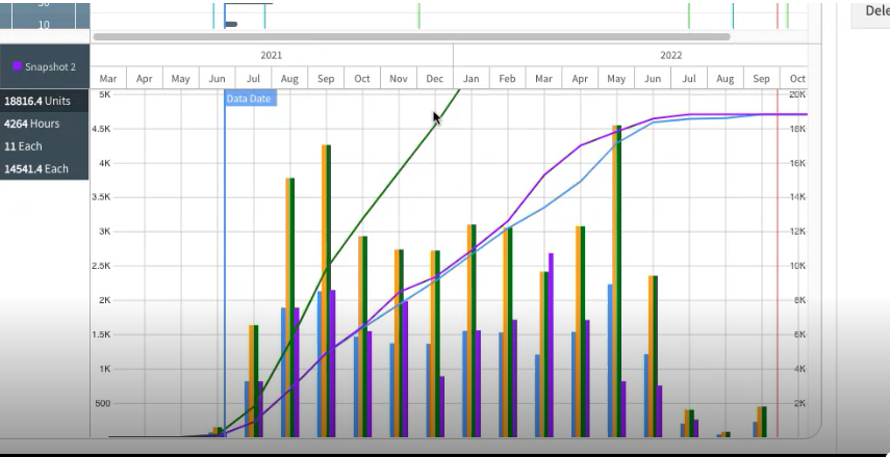Click the orange bar in August 2021
The image size is (891, 459).
point(288,307)
